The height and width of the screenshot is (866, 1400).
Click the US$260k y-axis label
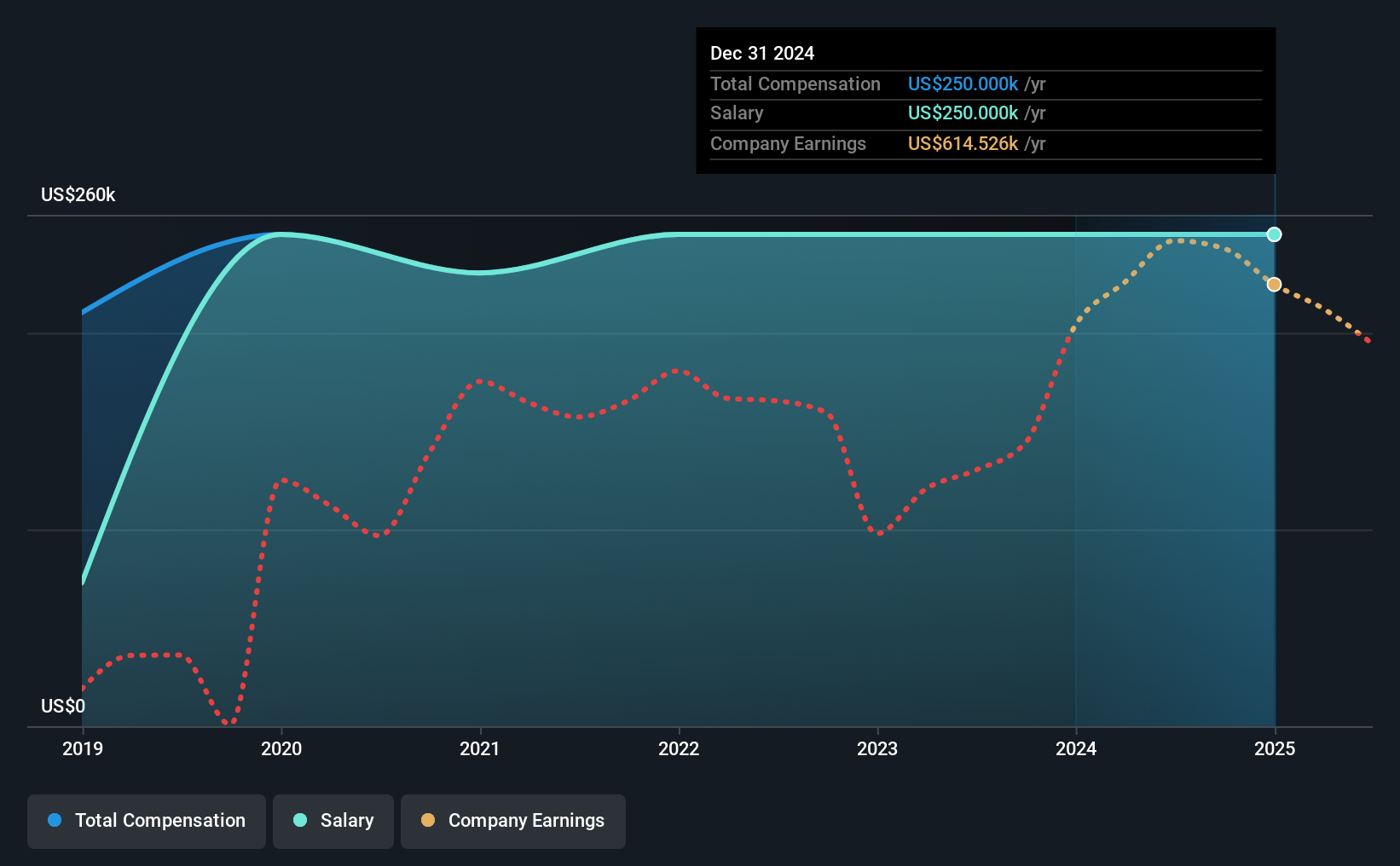pos(78,194)
